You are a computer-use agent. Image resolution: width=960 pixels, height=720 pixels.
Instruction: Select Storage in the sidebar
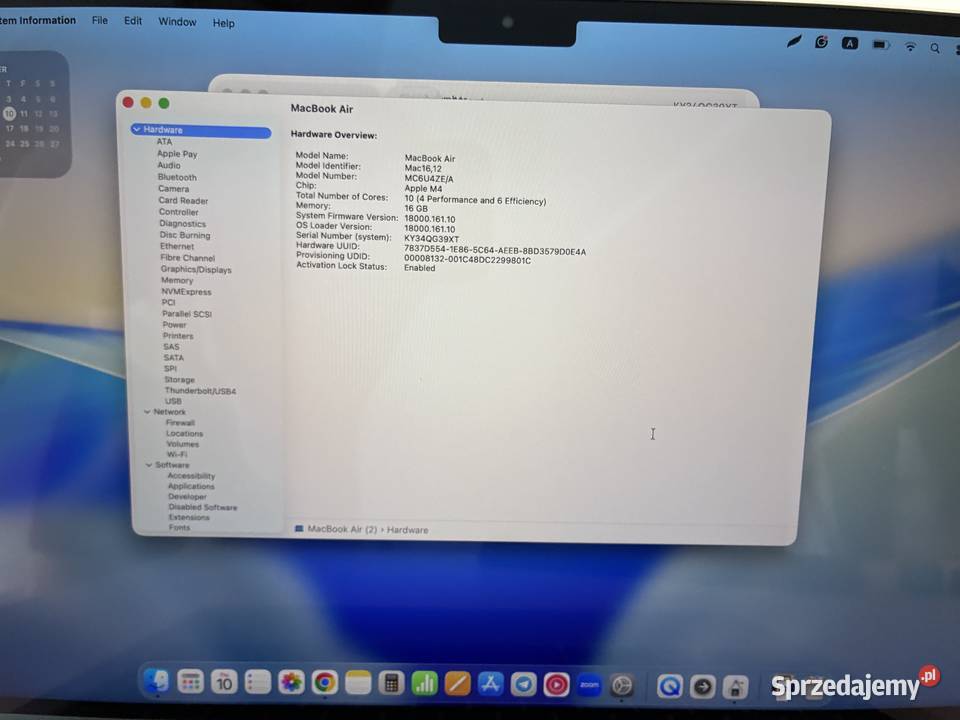pos(179,380)
